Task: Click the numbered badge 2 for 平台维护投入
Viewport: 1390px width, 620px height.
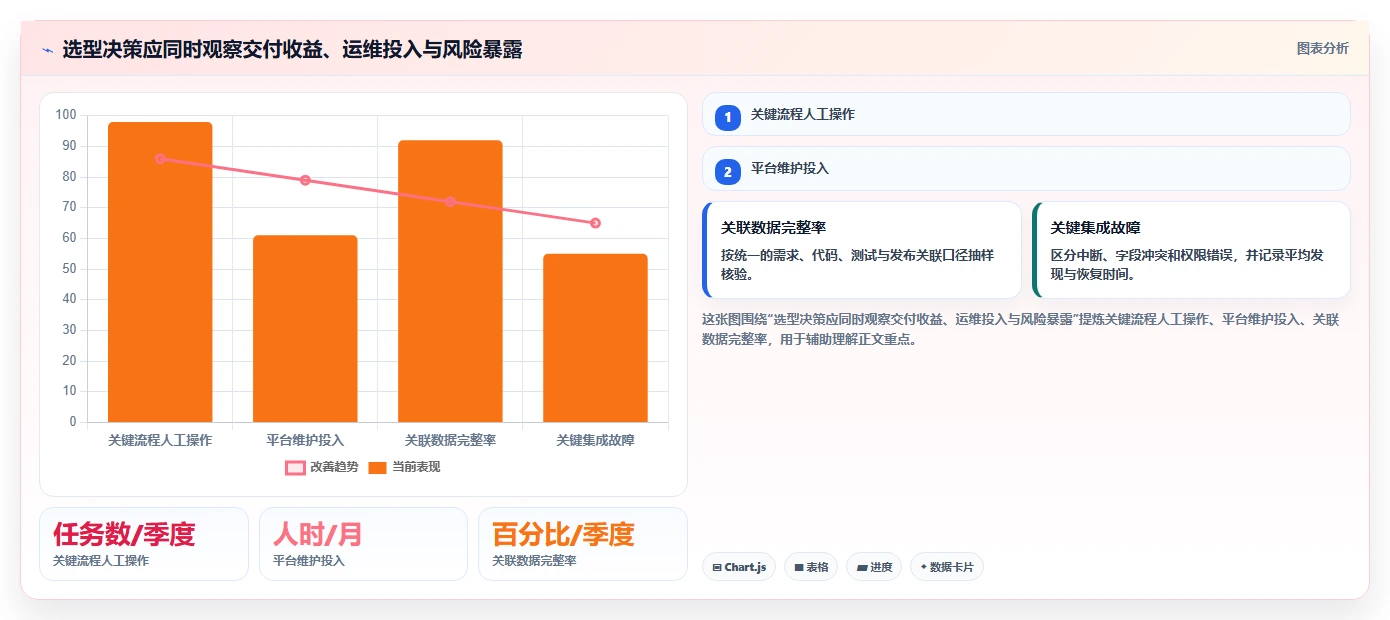Action: 728,172
